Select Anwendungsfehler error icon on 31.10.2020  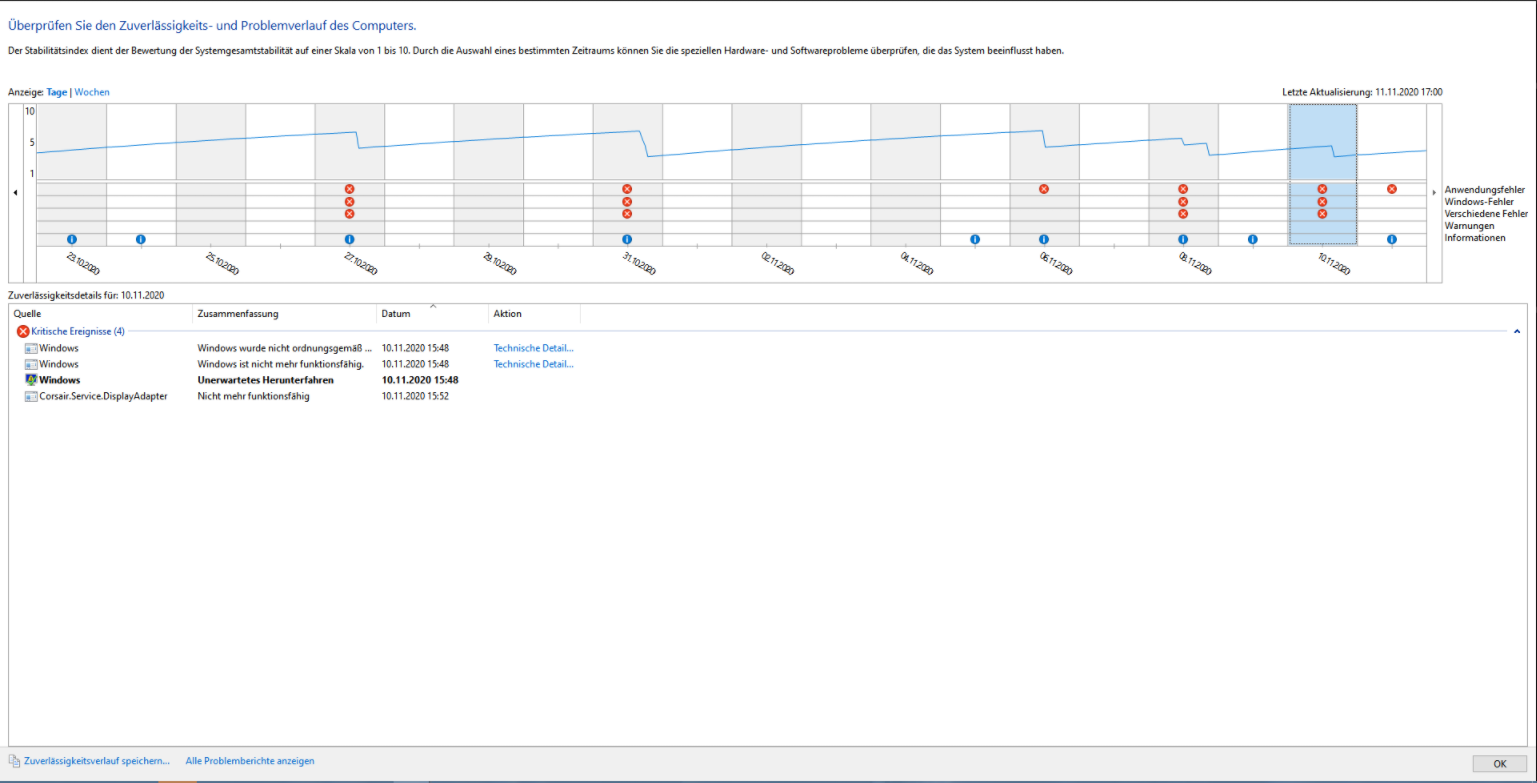[x=627, y=189]
